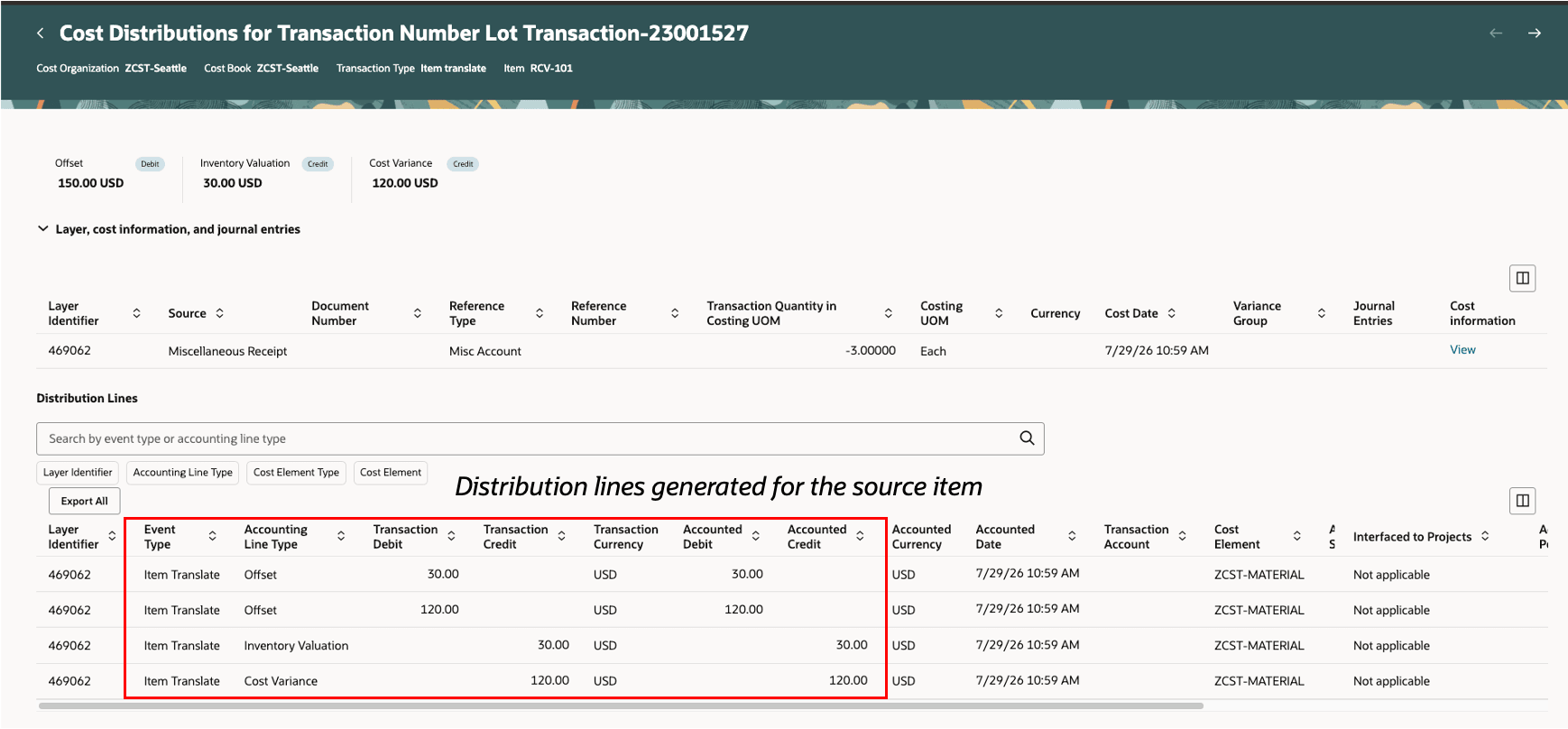1568x729 pixels.
Task: Click the Cost Variance accounting line cell
Action: 281,681
